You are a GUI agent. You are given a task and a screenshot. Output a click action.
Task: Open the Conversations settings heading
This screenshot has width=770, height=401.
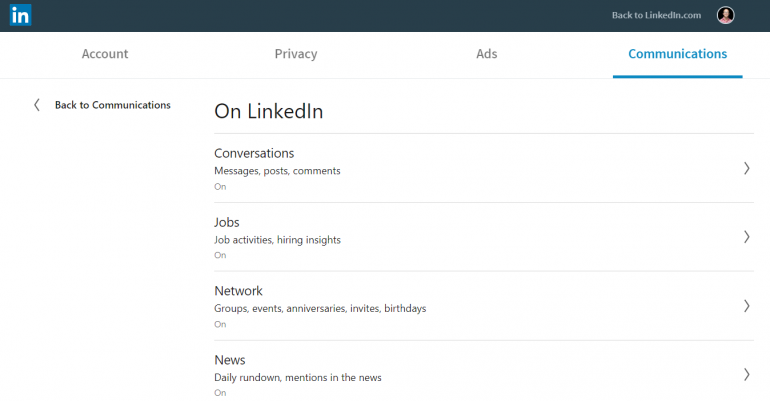(254, 153)
